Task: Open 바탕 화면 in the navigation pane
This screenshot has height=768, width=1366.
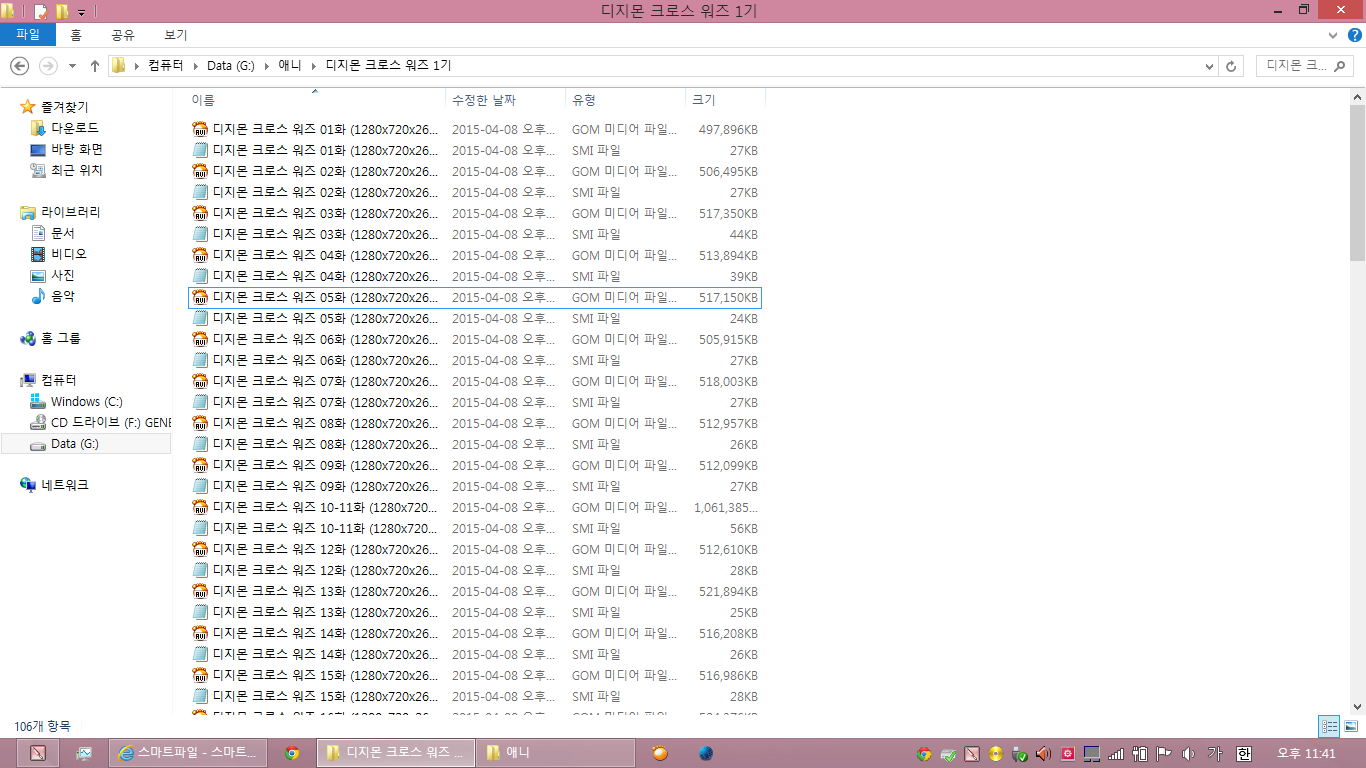Action: (77, 149)
